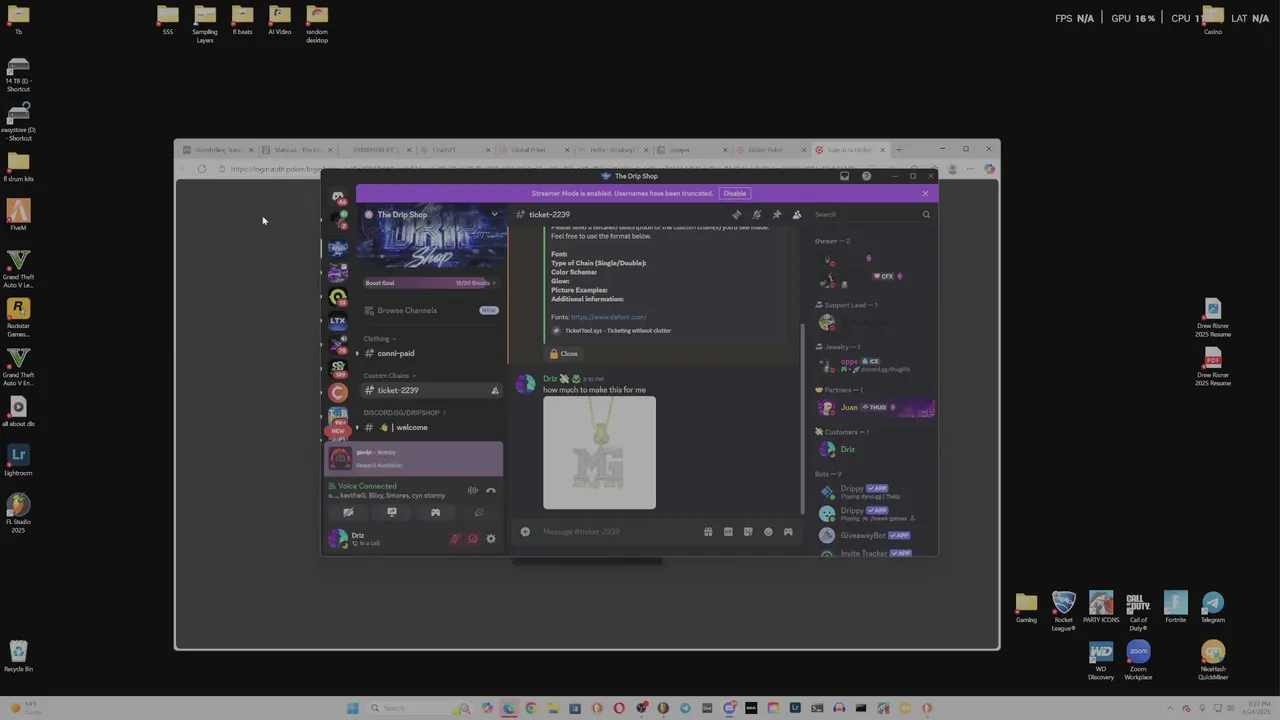The height and width of the screenshot is (720, 1280).
Task: Open apps launcher in message bar
Action: 788,532
